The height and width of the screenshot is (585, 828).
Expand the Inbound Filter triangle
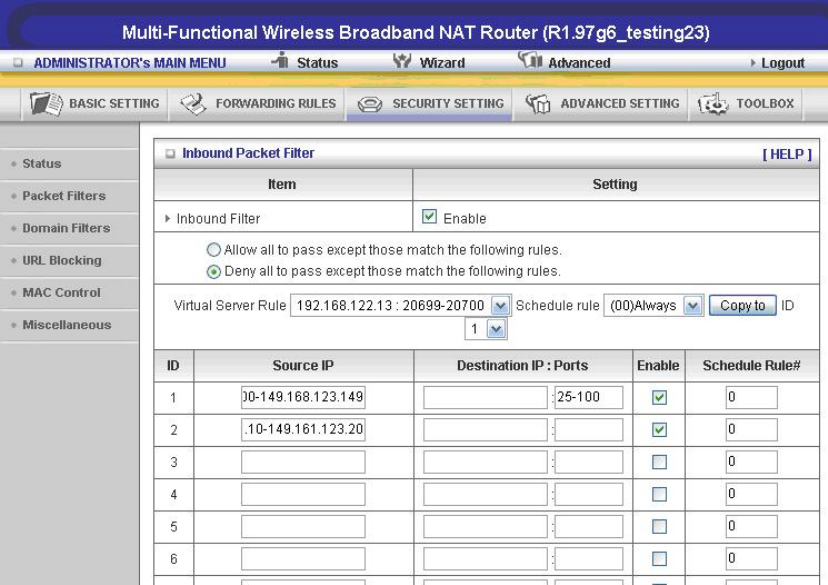[167, 219]
